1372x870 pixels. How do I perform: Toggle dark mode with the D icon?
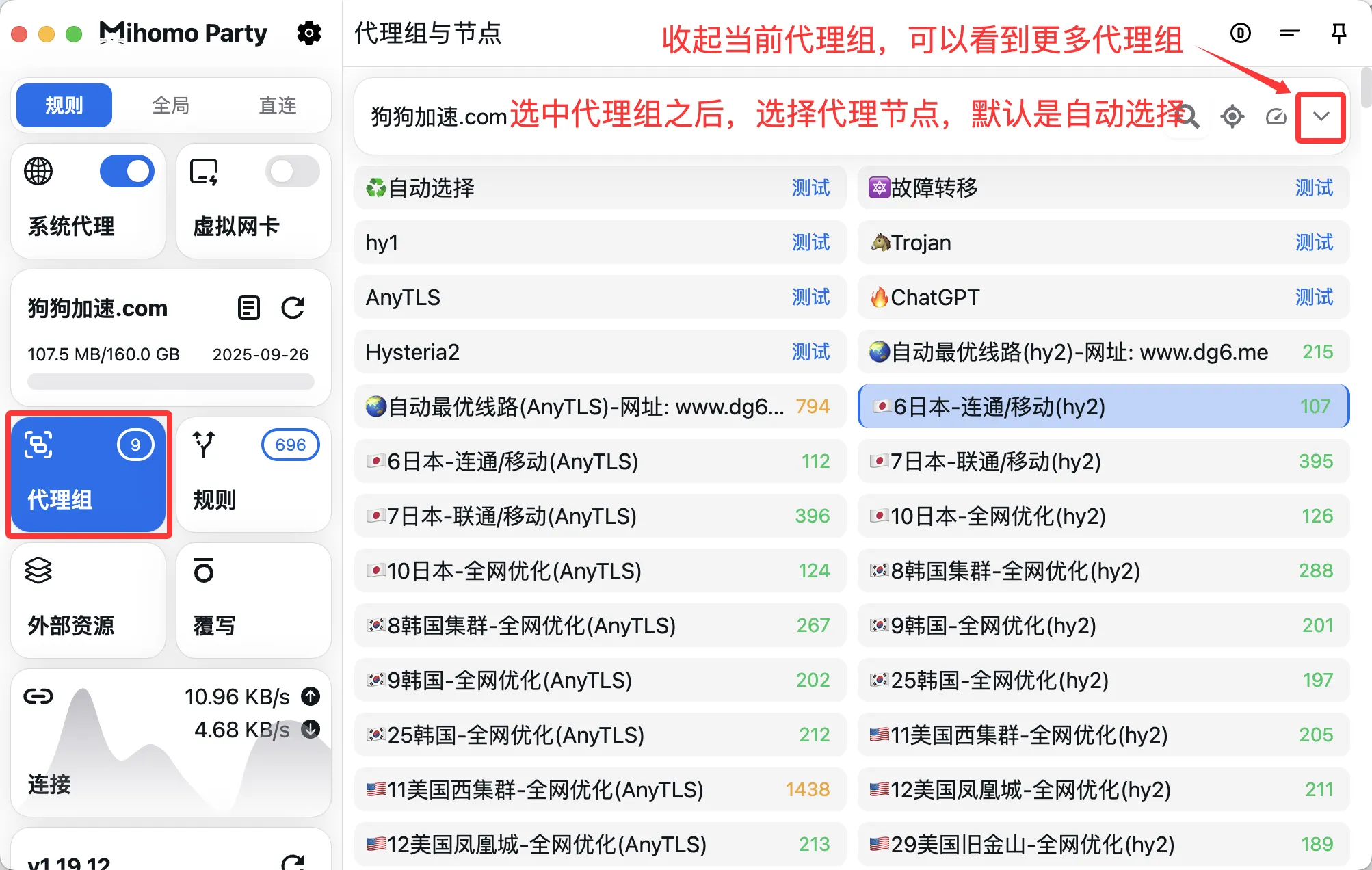click(1240, 33)
